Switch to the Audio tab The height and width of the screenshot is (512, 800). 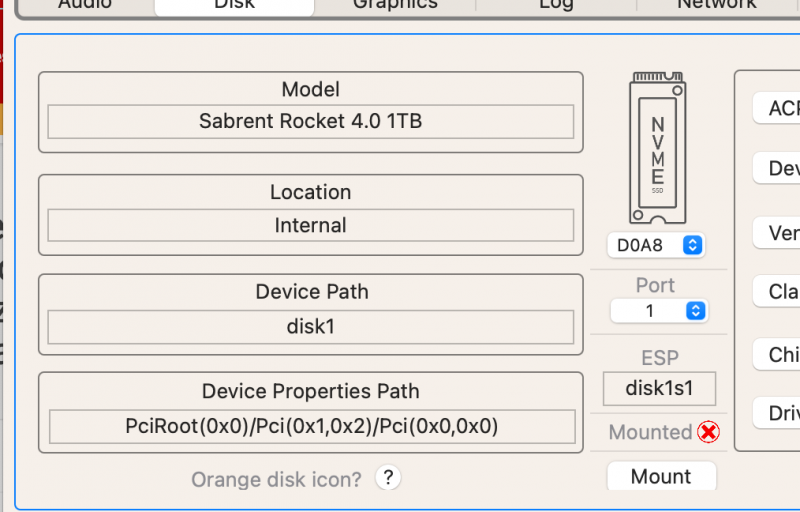[84, 5]
